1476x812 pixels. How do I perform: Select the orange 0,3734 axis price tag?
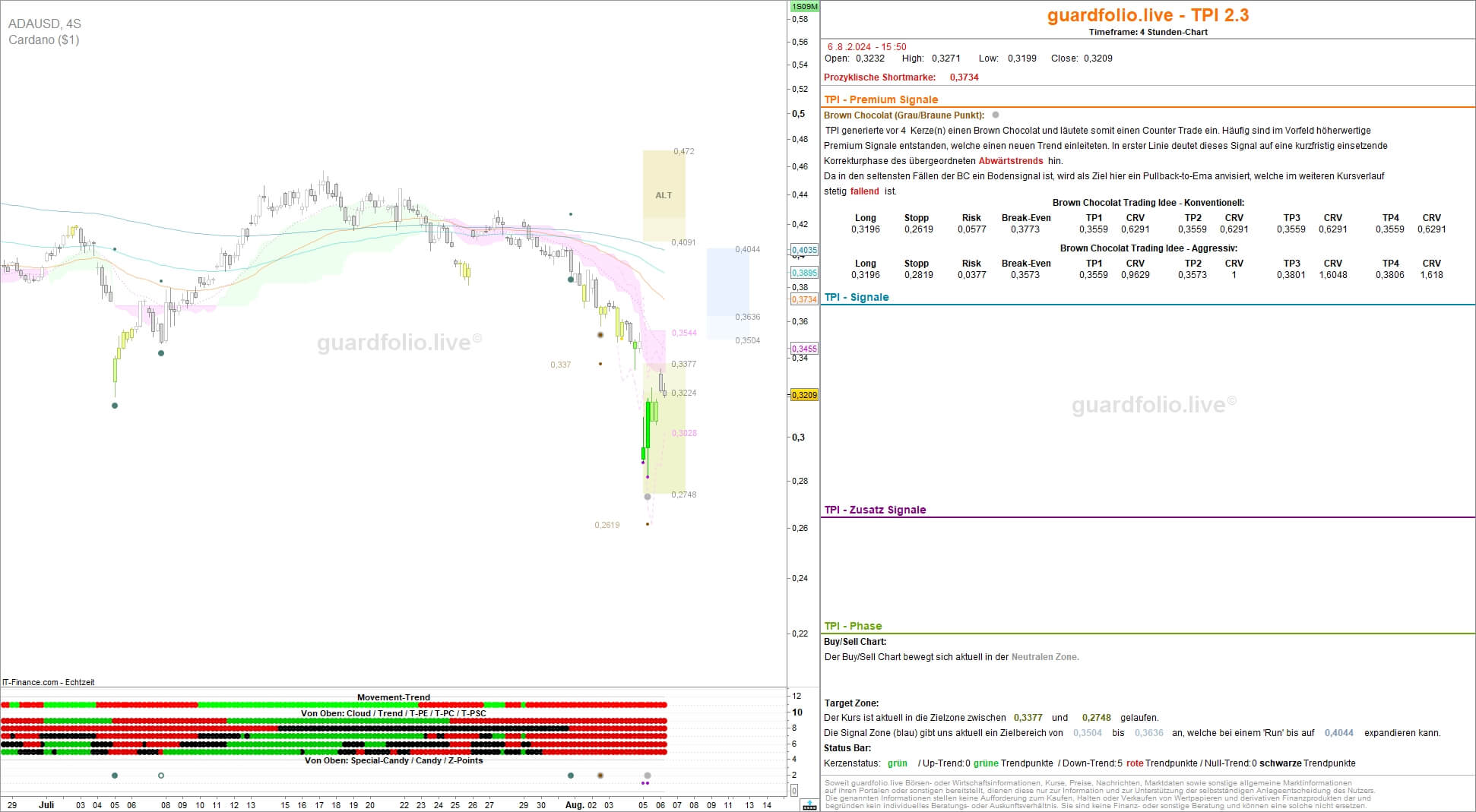coord(804,299)
